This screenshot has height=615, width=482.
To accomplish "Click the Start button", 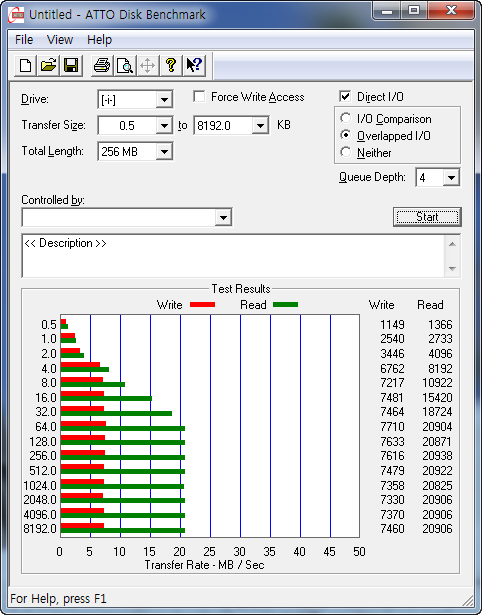I will [x=427, y=217].
